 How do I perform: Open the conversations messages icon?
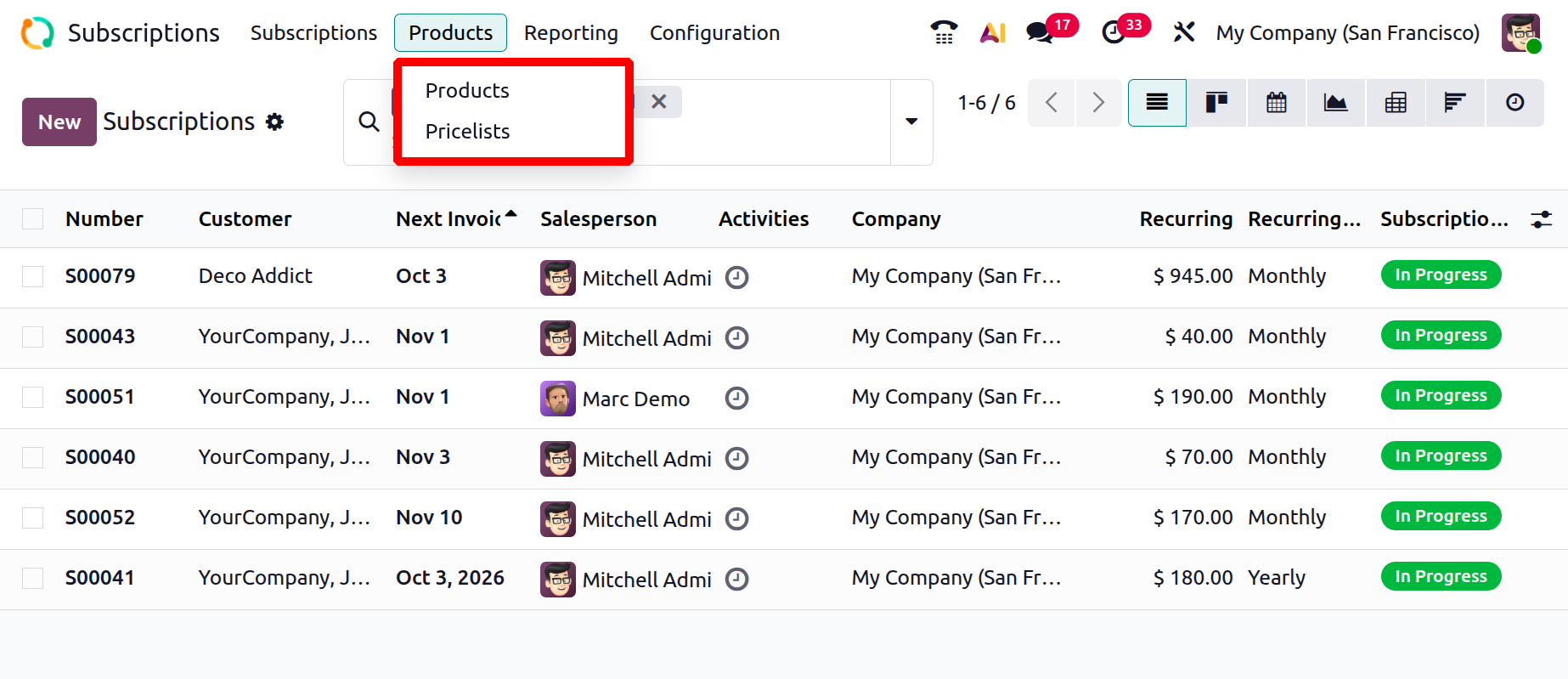click(x=1039, y=32)
